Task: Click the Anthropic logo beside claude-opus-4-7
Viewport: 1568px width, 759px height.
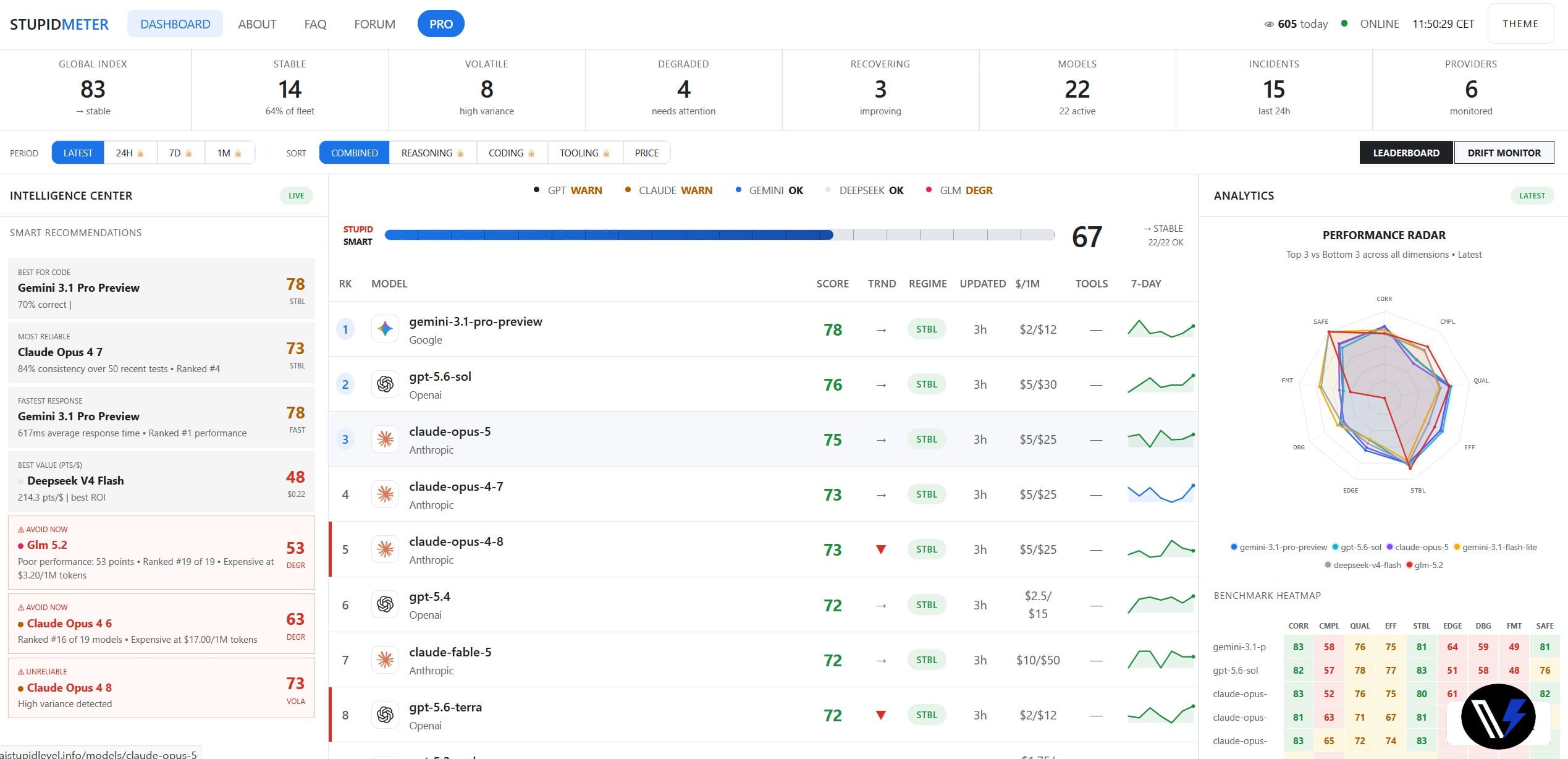Action: coord(385,494)
